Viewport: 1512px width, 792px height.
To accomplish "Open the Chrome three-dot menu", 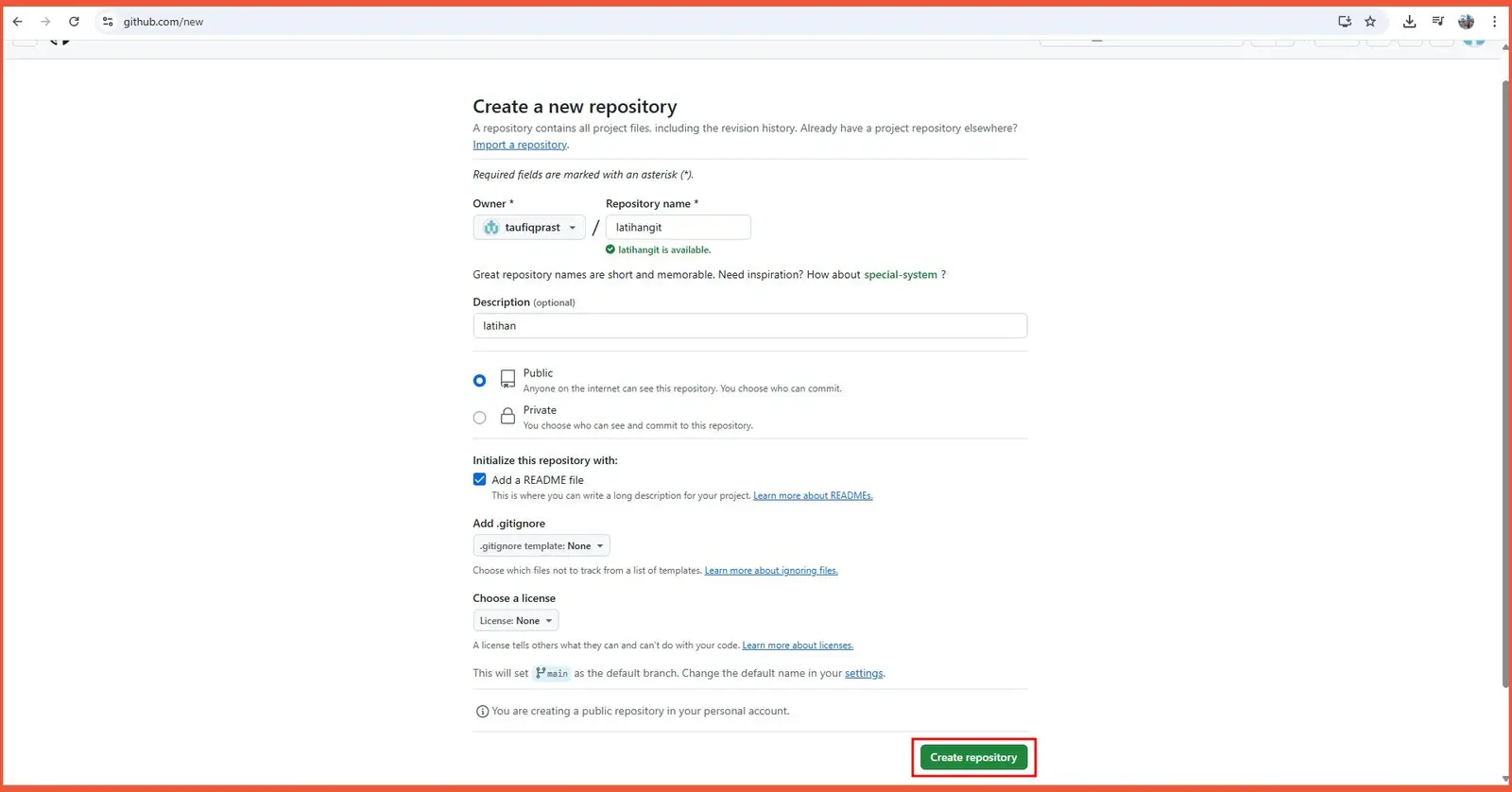I will point(1494,21).
